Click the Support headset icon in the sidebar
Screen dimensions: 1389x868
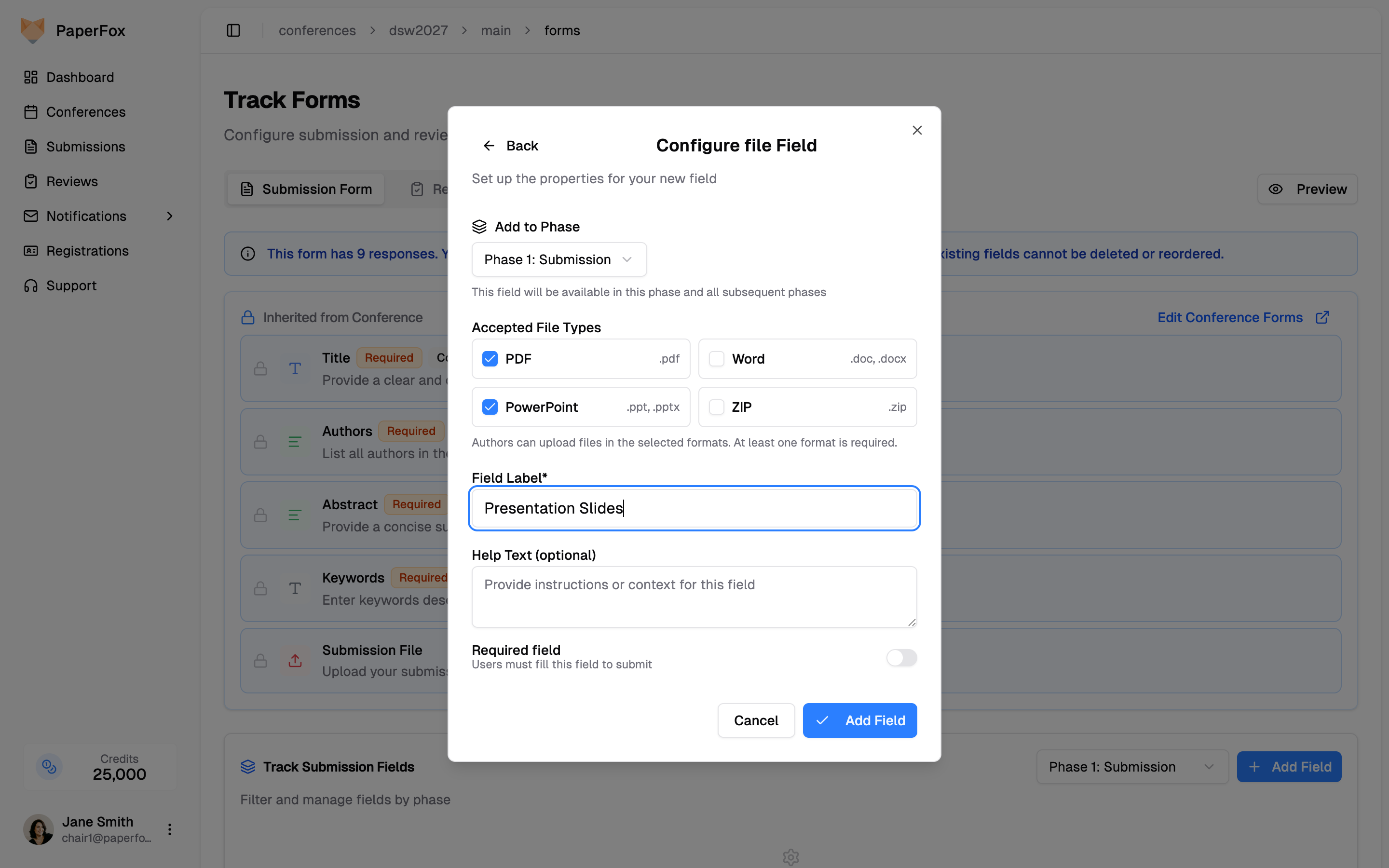[31, 285]
